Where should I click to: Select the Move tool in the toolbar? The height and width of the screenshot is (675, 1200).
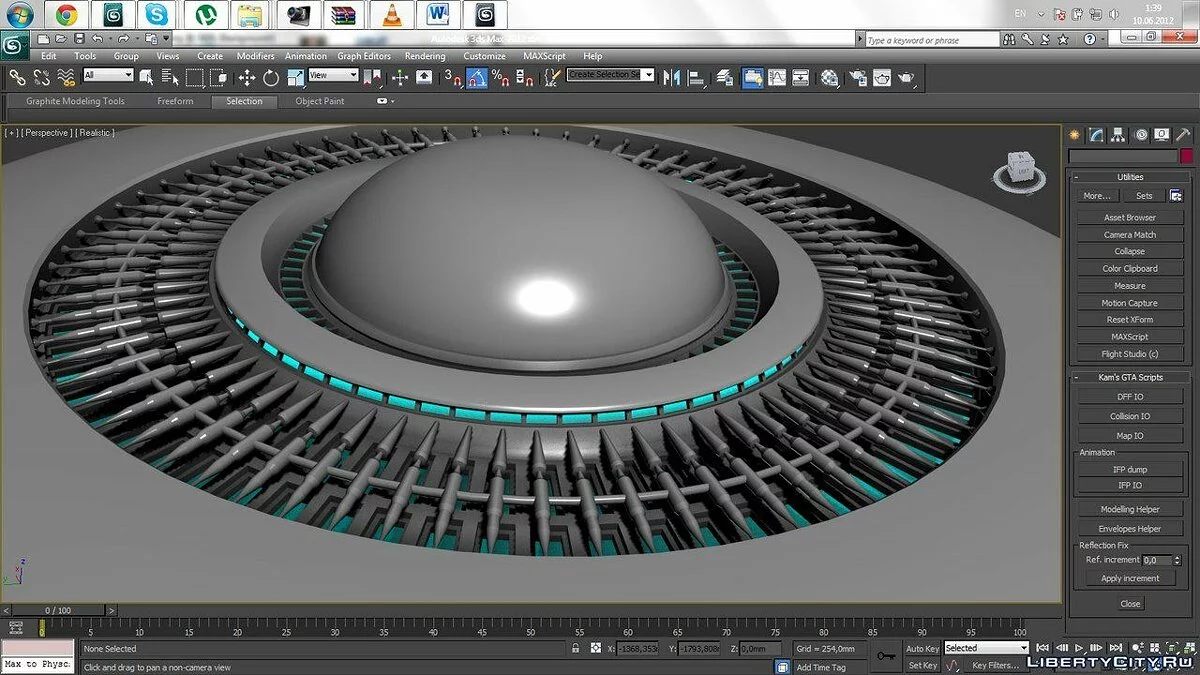247,77
